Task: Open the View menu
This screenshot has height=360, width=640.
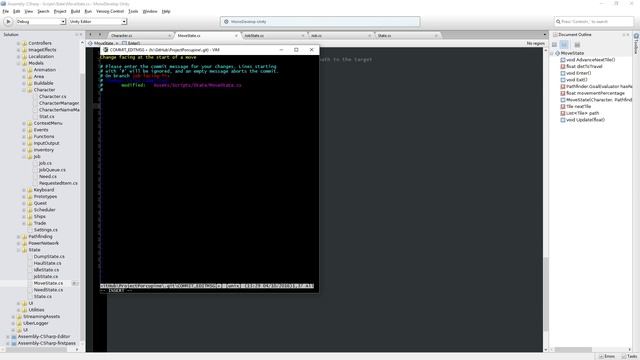Action: (x=29, y=11)
